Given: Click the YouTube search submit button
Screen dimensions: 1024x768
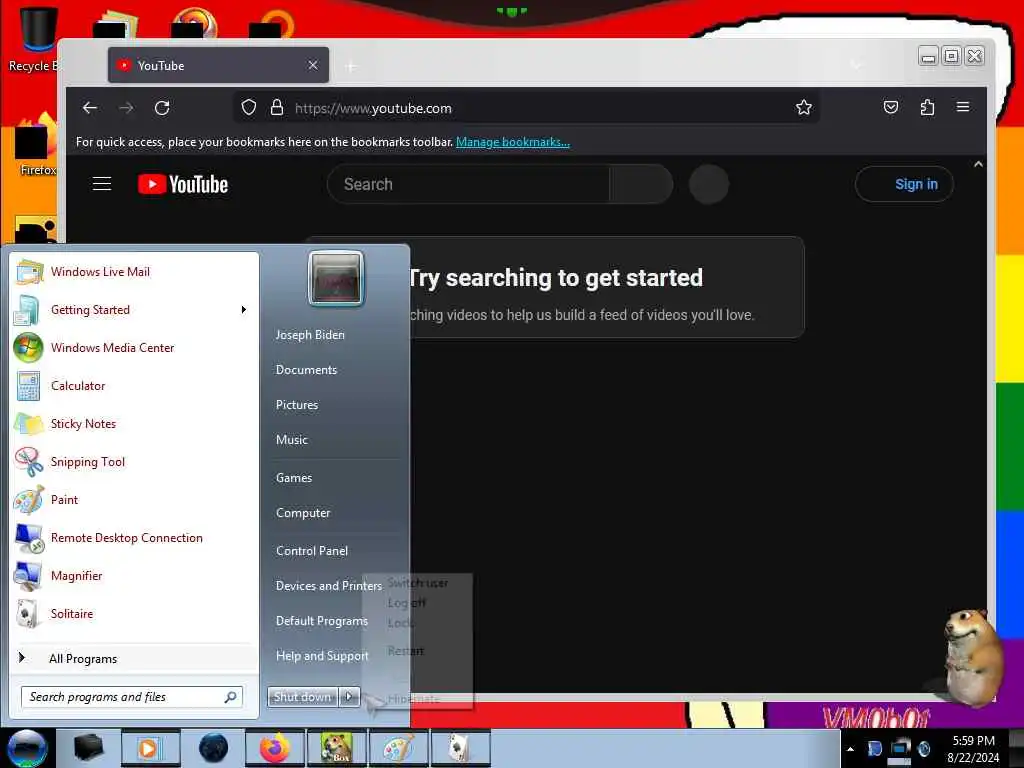Looking at the screenshot, I should click(x=641, y=184).
